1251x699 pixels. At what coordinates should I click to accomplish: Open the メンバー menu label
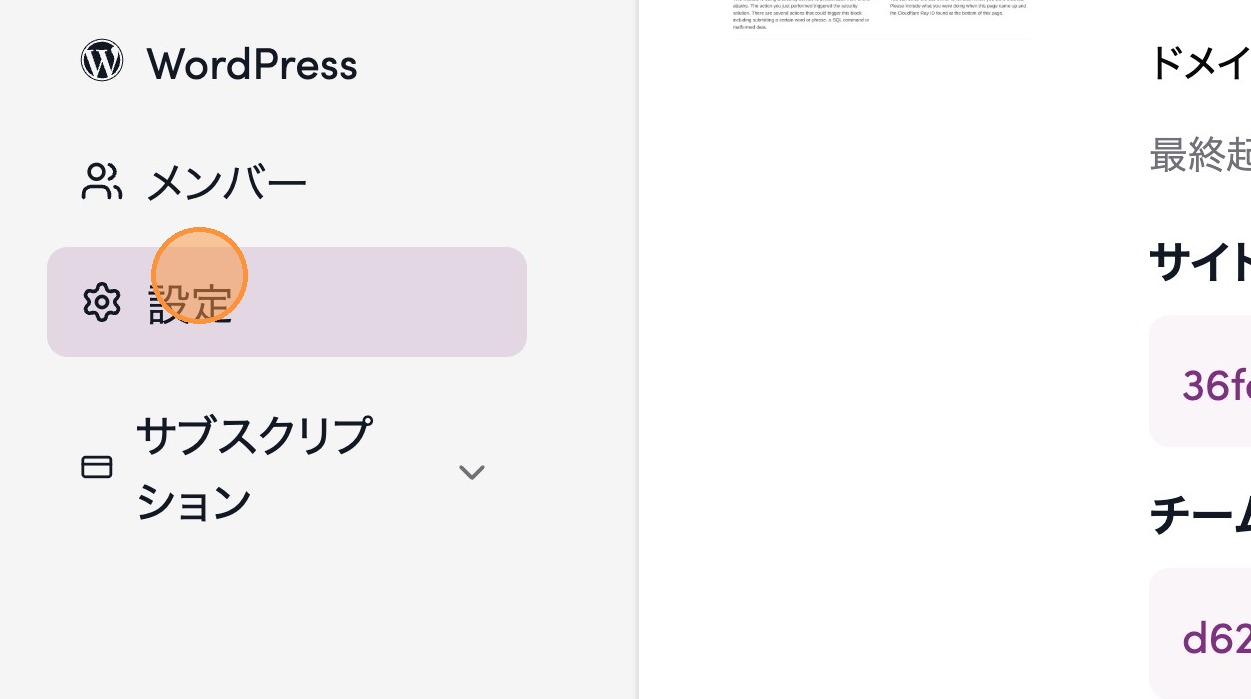[226, 184]
